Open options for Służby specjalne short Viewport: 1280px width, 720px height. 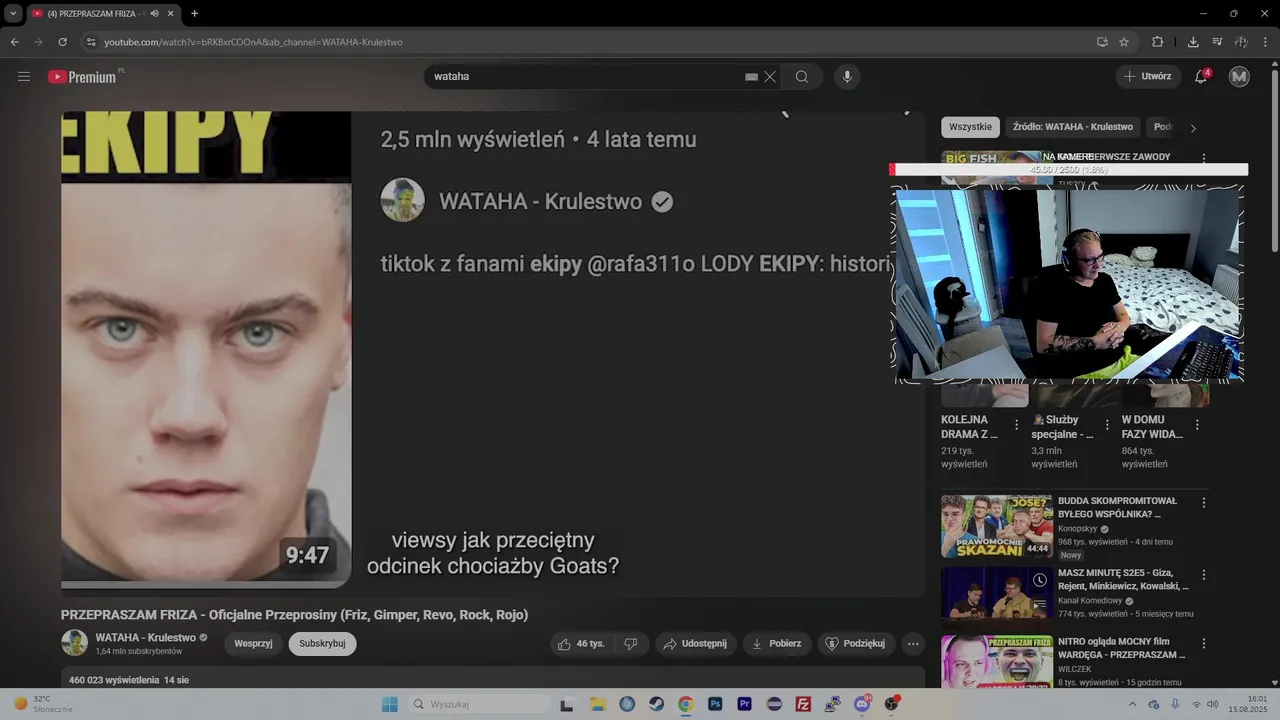[x=1107, y=425]
